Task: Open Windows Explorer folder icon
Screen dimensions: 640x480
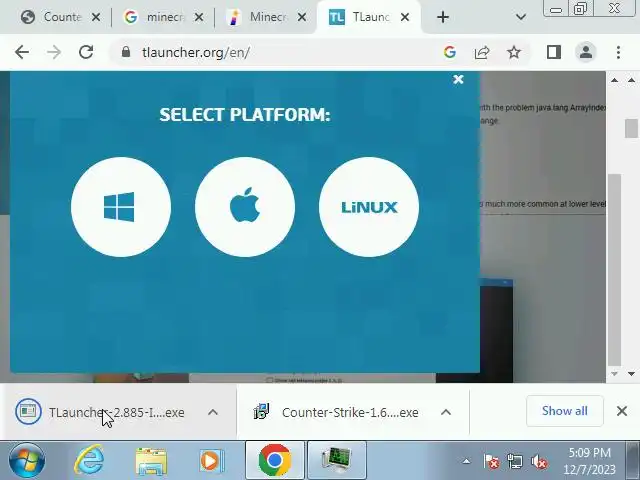Action: pyautogui.click(x=151, y=460)
